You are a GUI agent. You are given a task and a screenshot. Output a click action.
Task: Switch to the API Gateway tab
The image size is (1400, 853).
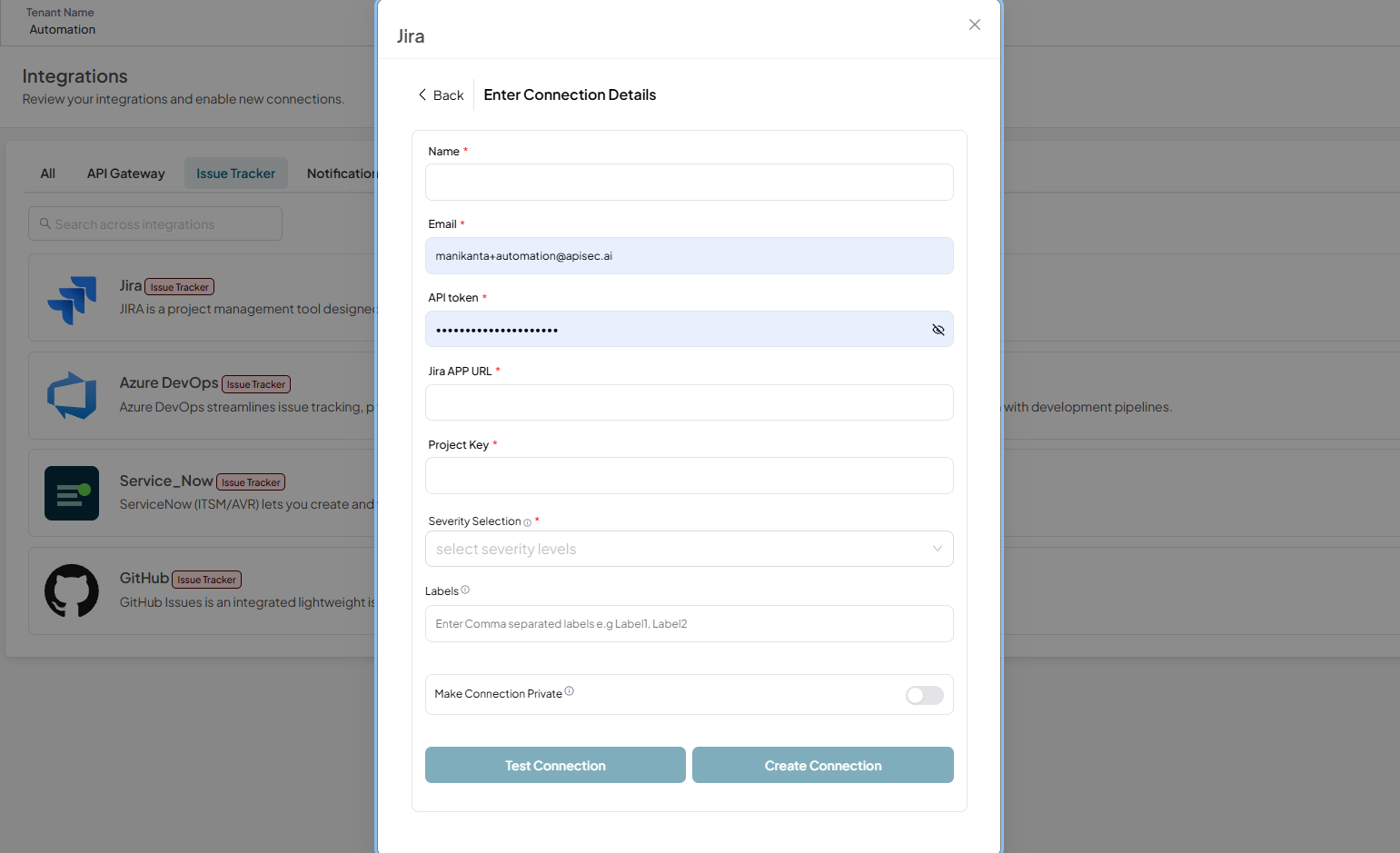126,174
